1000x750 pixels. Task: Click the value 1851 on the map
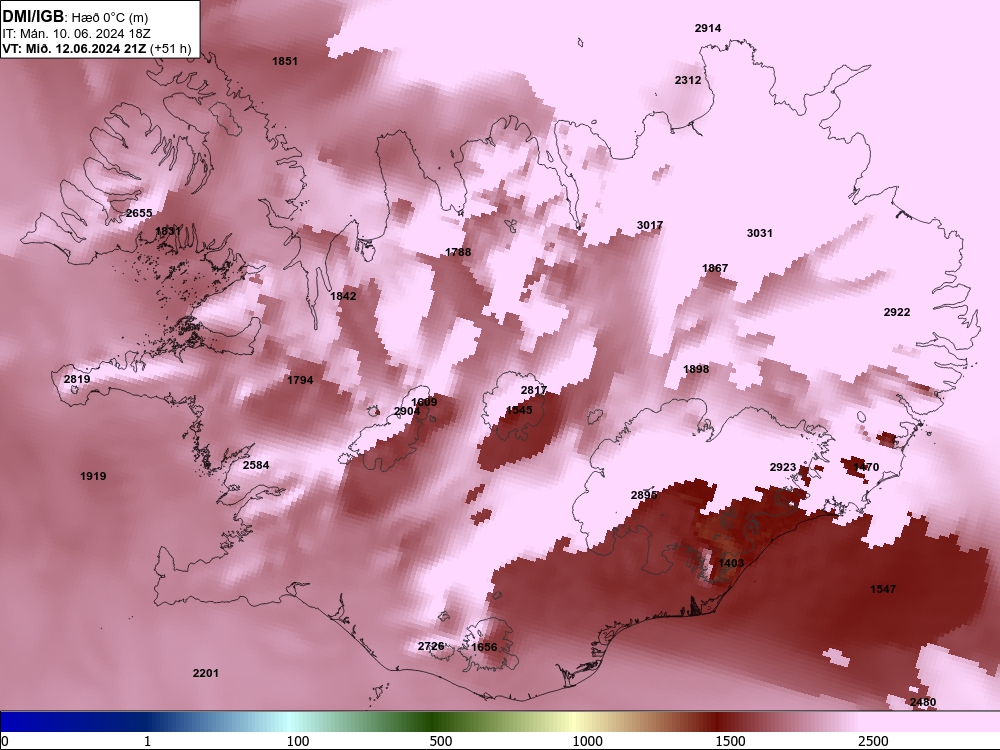pyautogui.click(x=284, y=61)
